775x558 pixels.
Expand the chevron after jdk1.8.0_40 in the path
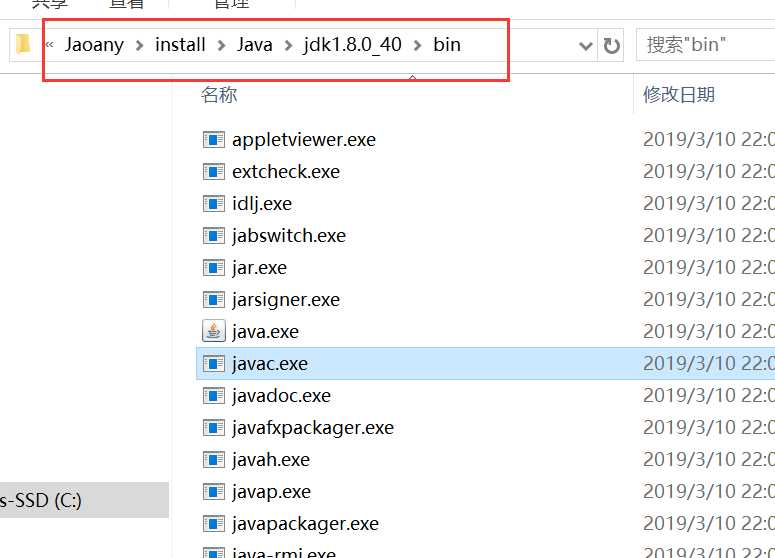418,45
